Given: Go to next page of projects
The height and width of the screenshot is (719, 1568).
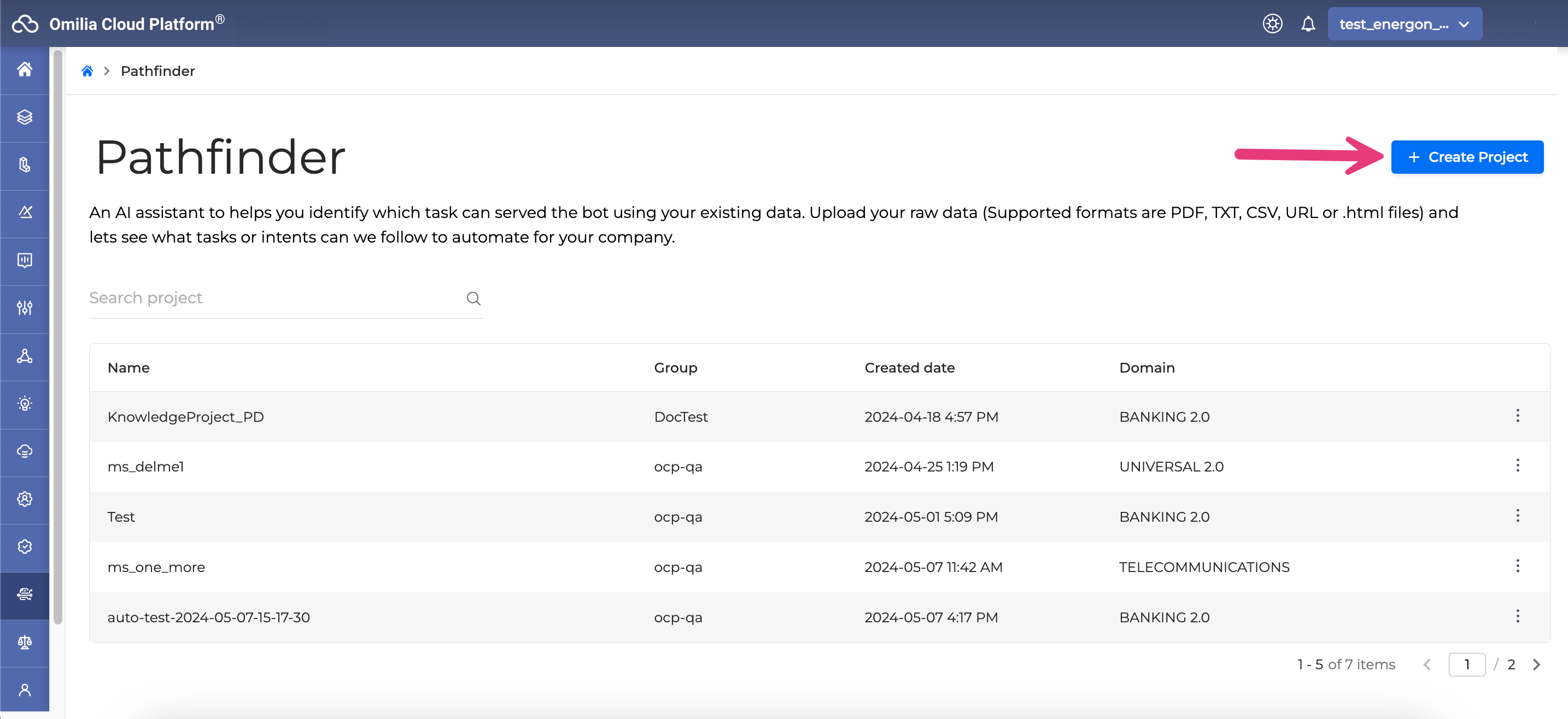Looking at the screenshot, I should click(x=1536, y=665).
